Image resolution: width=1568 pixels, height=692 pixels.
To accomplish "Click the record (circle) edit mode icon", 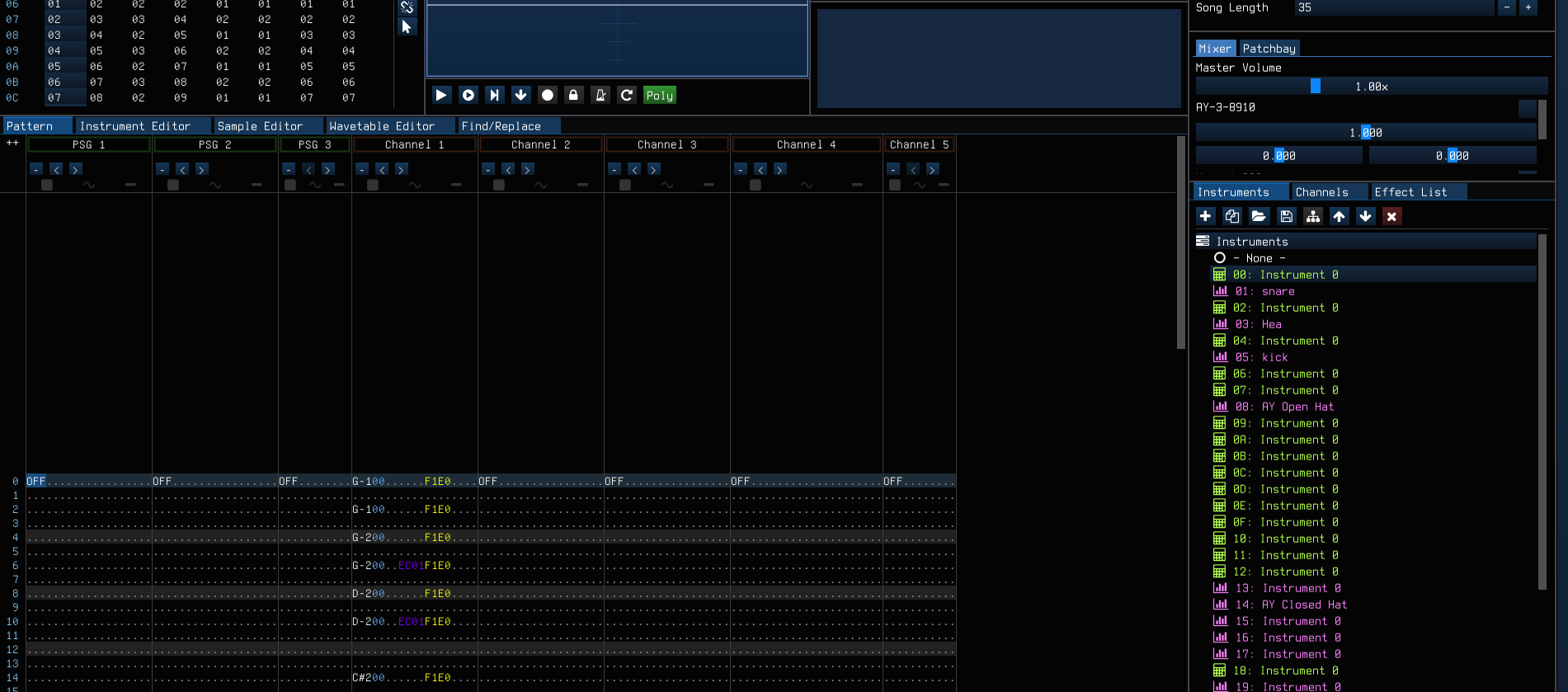I will point(547,95).
